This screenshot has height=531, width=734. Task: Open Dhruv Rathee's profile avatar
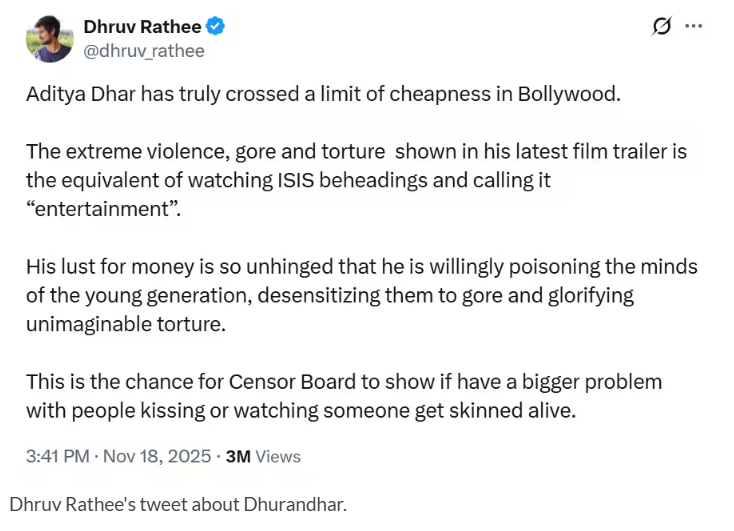pos(49,39)
